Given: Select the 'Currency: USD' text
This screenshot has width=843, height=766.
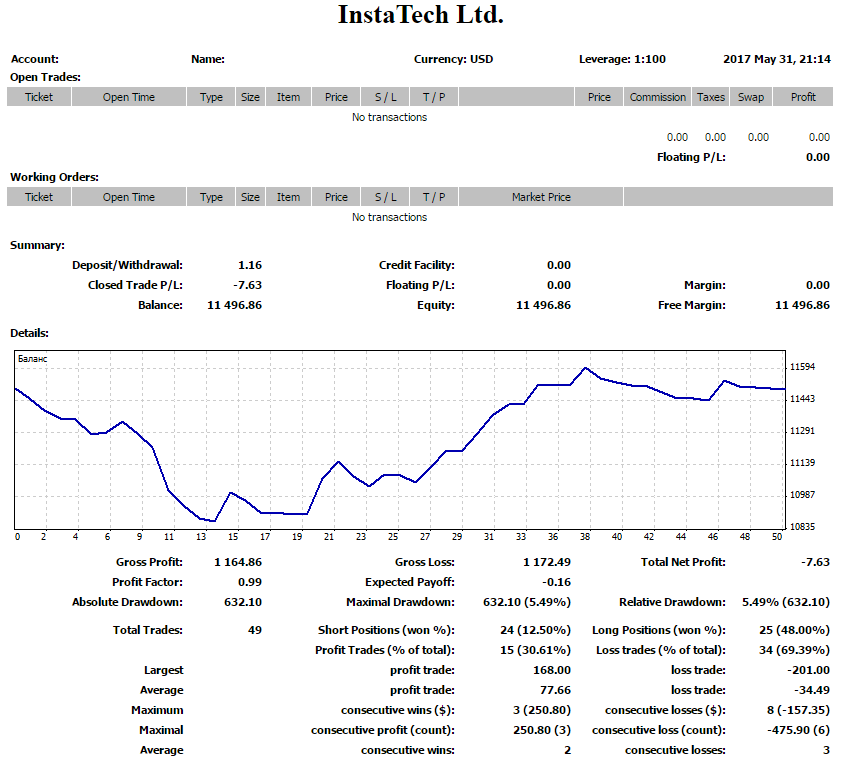Looking at the screenshot, I should [x=453, y=59].
